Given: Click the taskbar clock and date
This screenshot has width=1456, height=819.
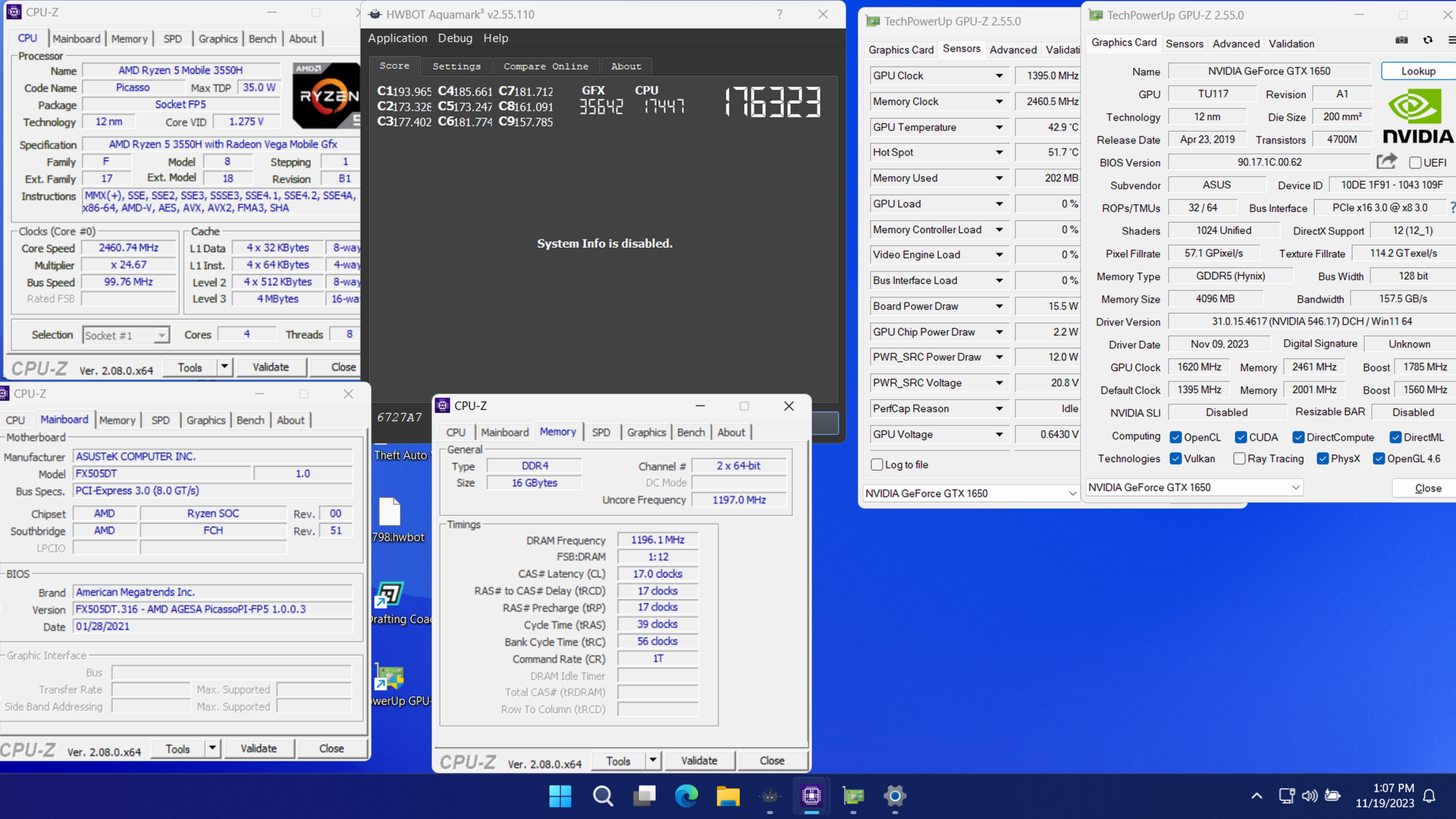Looking at the screenshot, I should tap(1385, 795).
